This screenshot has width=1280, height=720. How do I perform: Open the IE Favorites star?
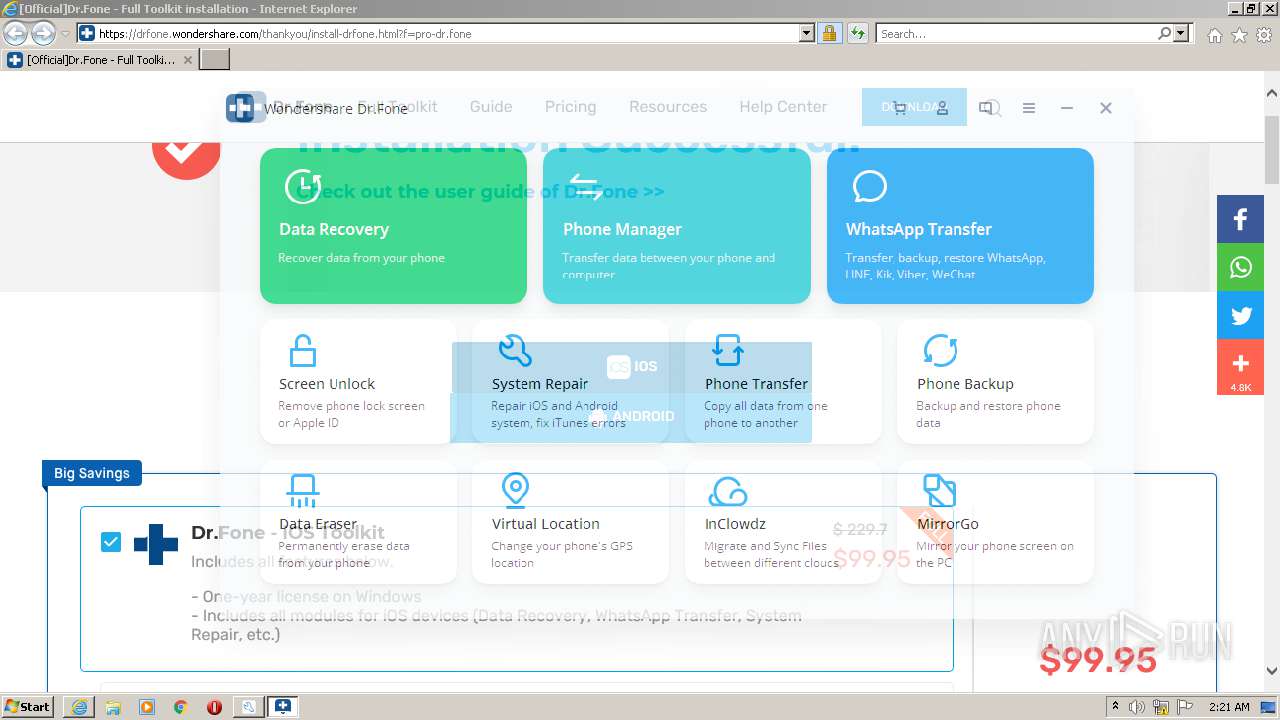(1239, 35)
